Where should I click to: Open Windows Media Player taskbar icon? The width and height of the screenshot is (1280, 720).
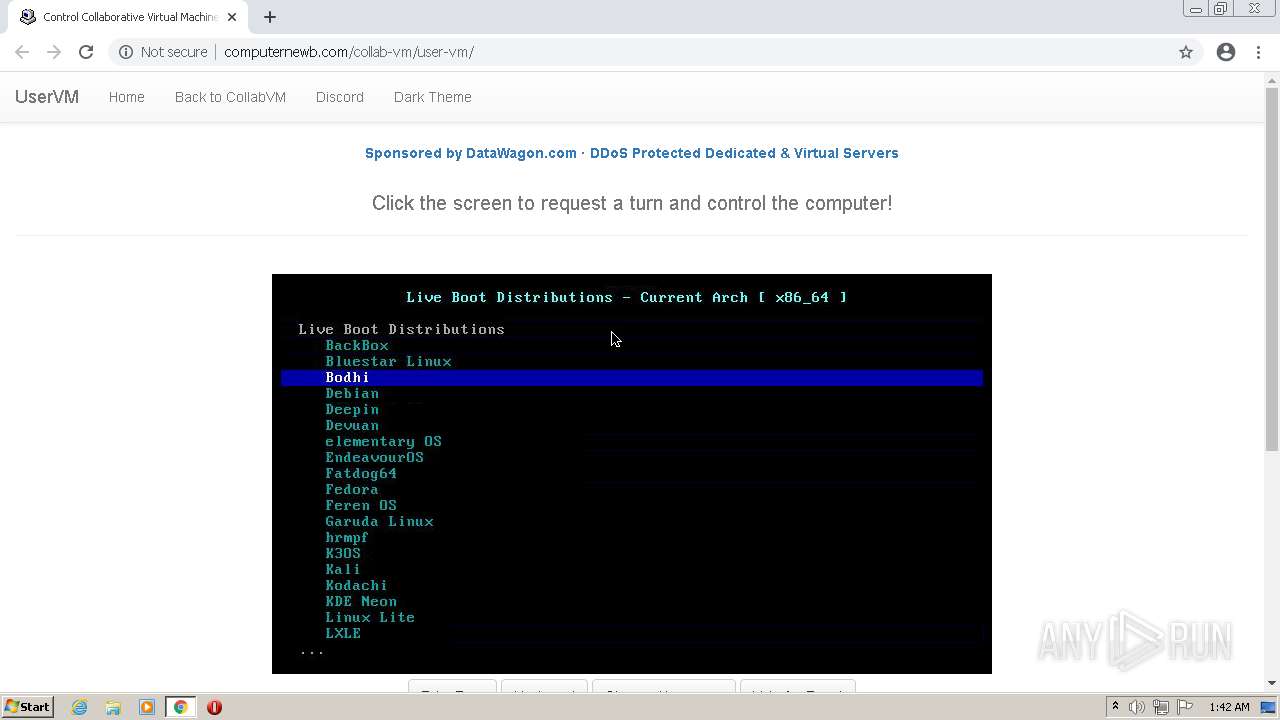point(147,707)
